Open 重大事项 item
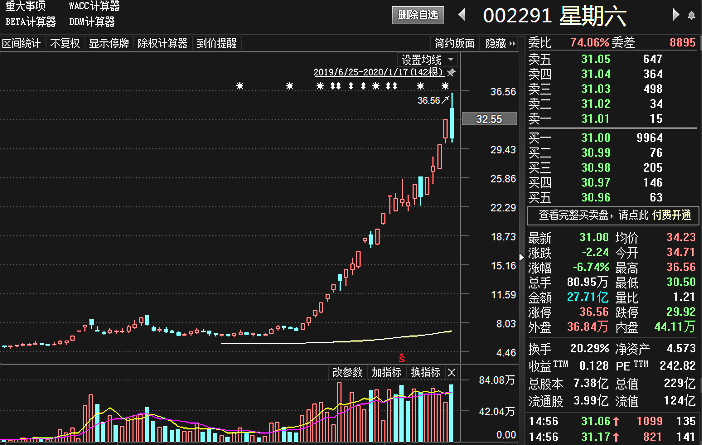 pyautogui.click(x=26, y=6)
